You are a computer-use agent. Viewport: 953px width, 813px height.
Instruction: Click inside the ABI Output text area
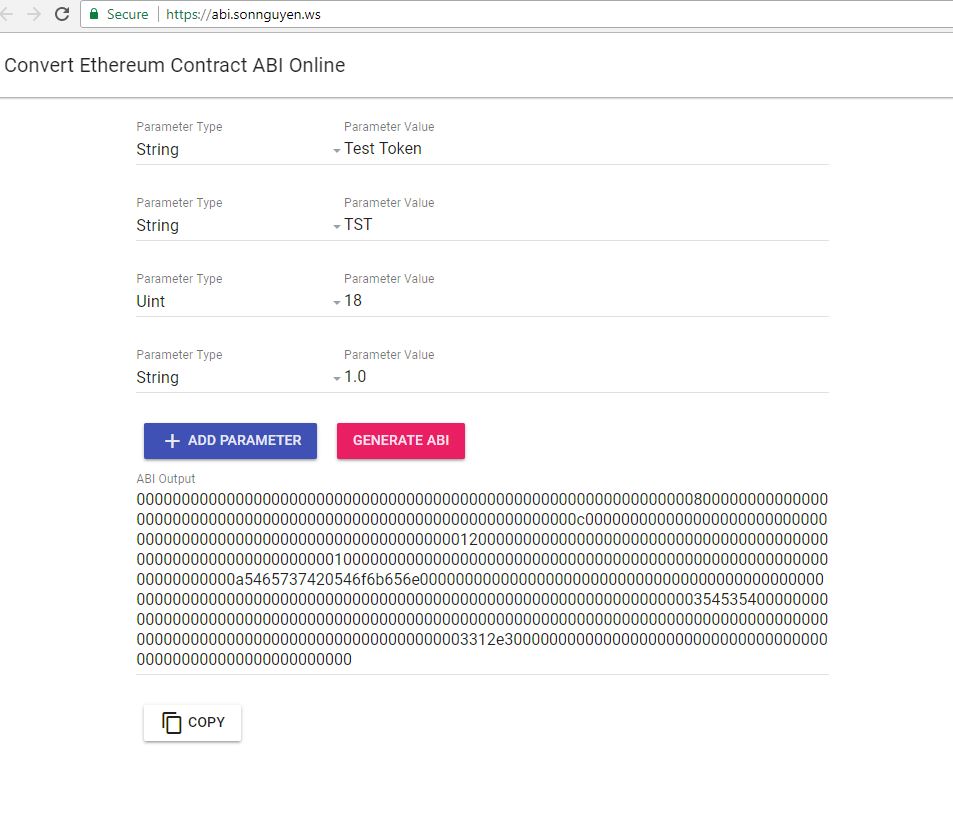[482, 579]
